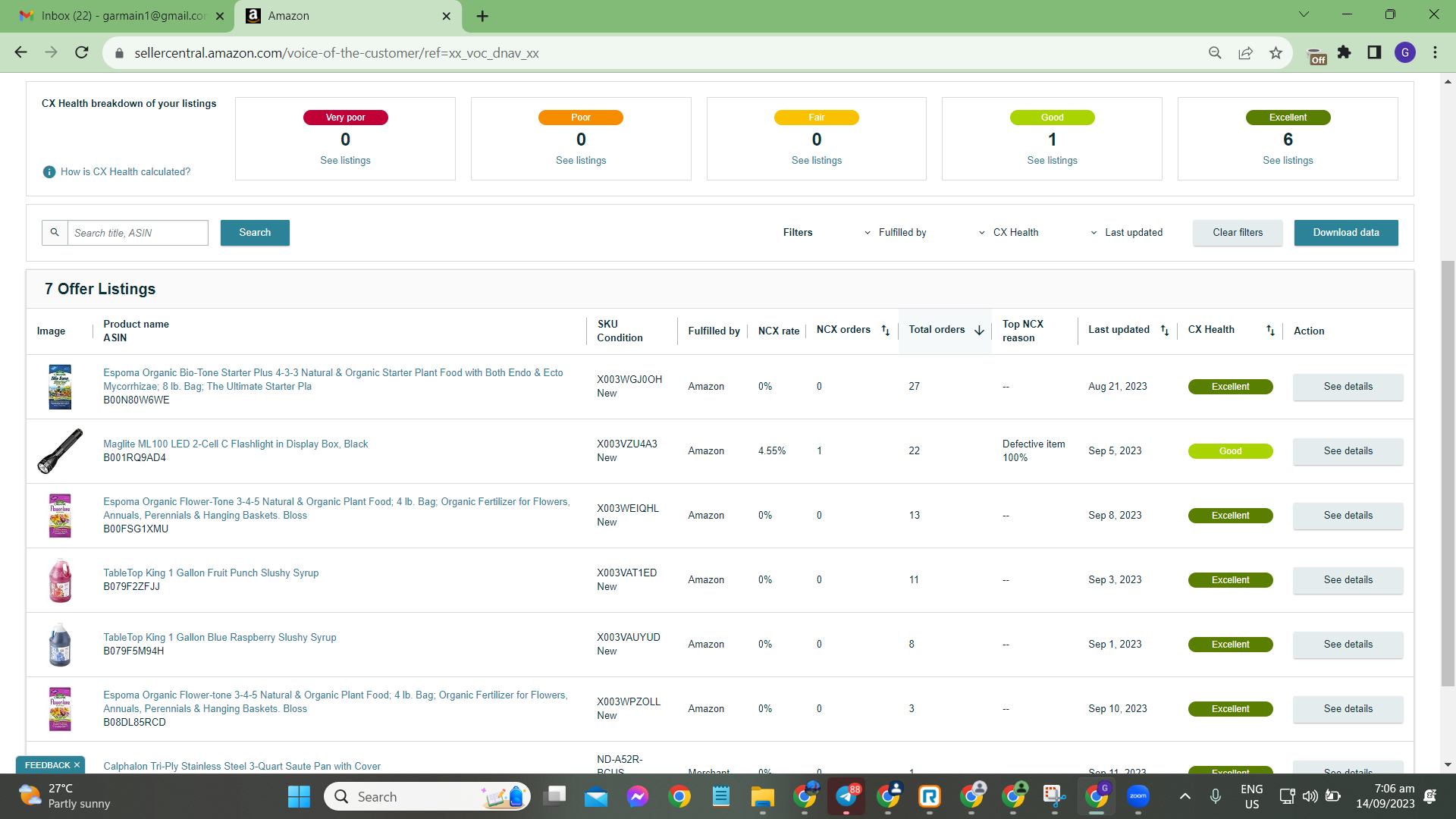Click the page vertical scrollbar
Viewport: 1456px width, 819px height.
pos(1448,474)
